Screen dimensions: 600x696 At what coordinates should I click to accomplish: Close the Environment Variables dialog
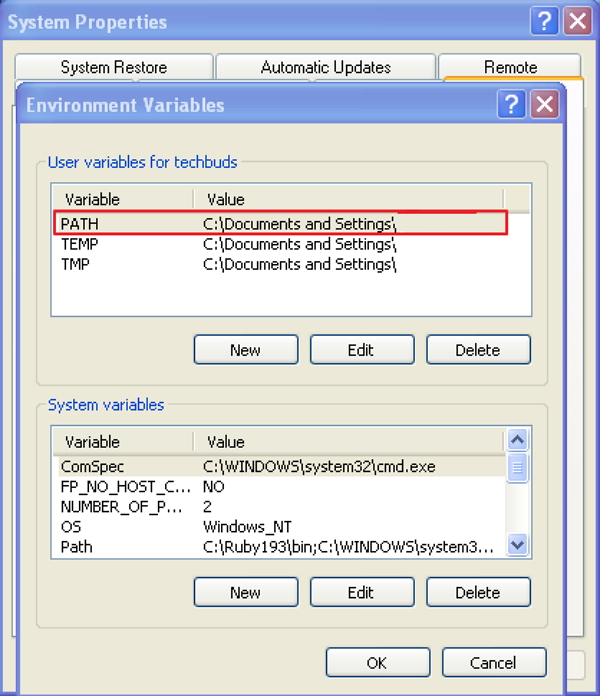pos(544,104)
